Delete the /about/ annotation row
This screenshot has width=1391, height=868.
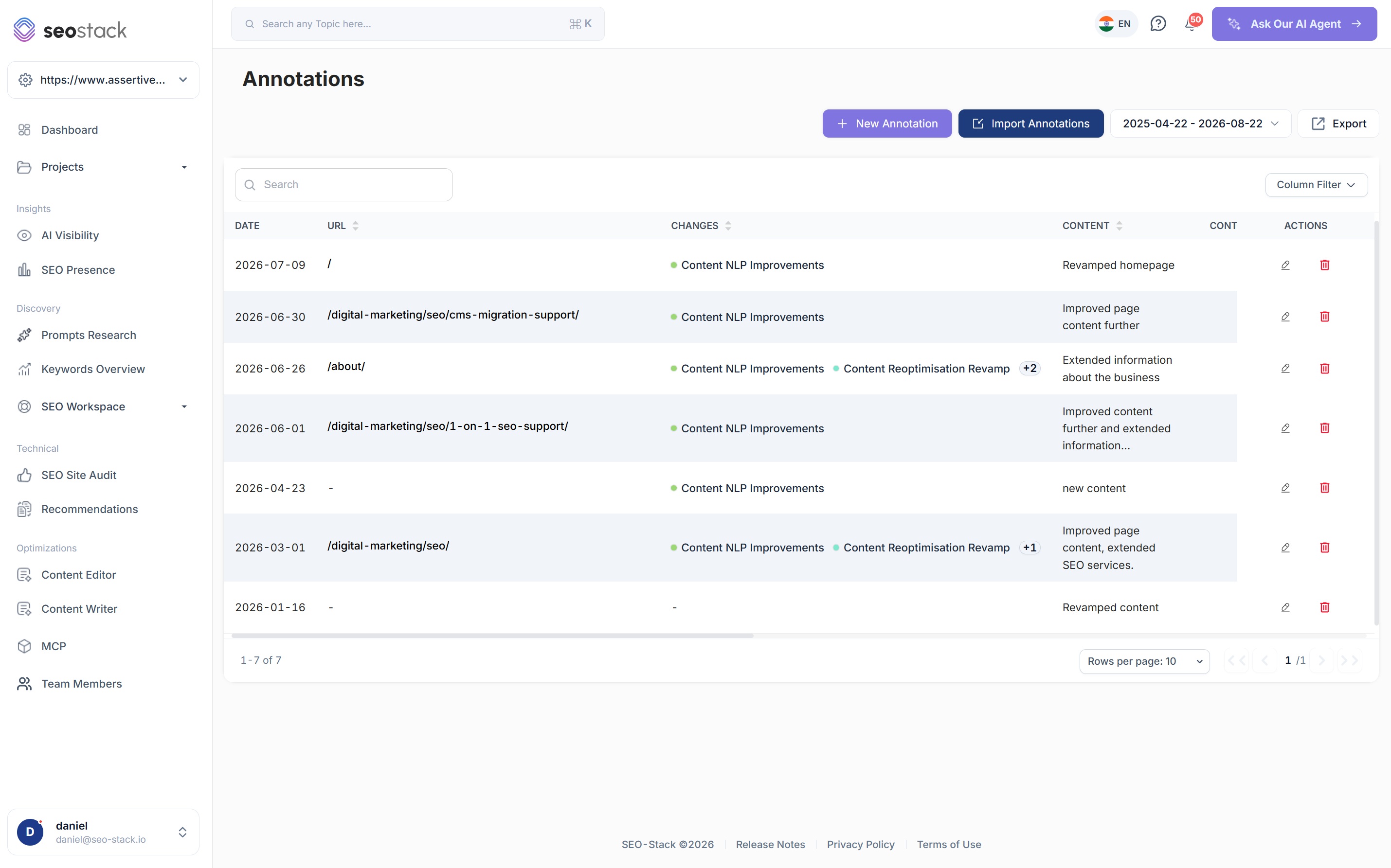1324,369
